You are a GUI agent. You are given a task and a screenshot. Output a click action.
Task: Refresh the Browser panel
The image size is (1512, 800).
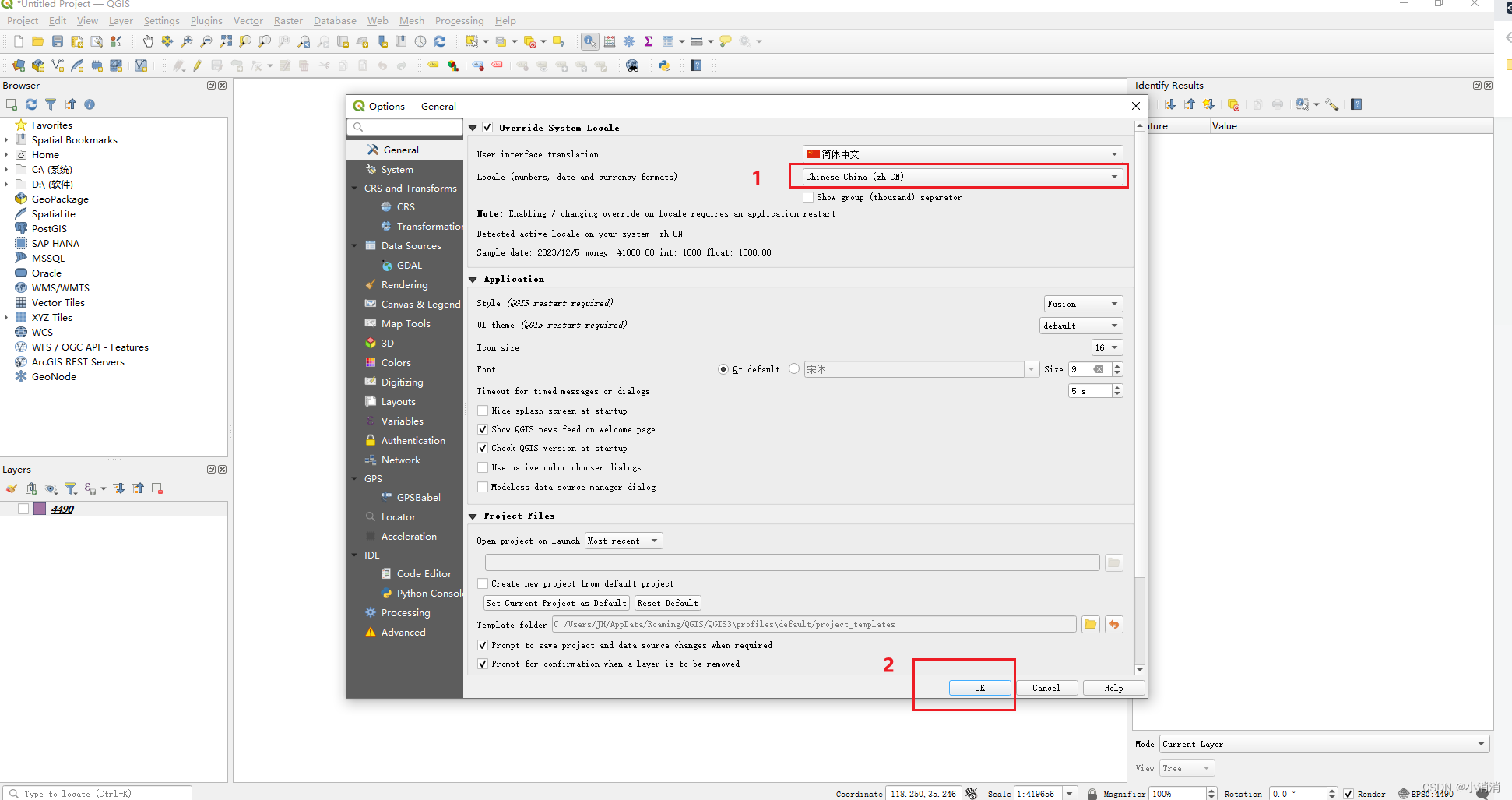pos(31,104)
